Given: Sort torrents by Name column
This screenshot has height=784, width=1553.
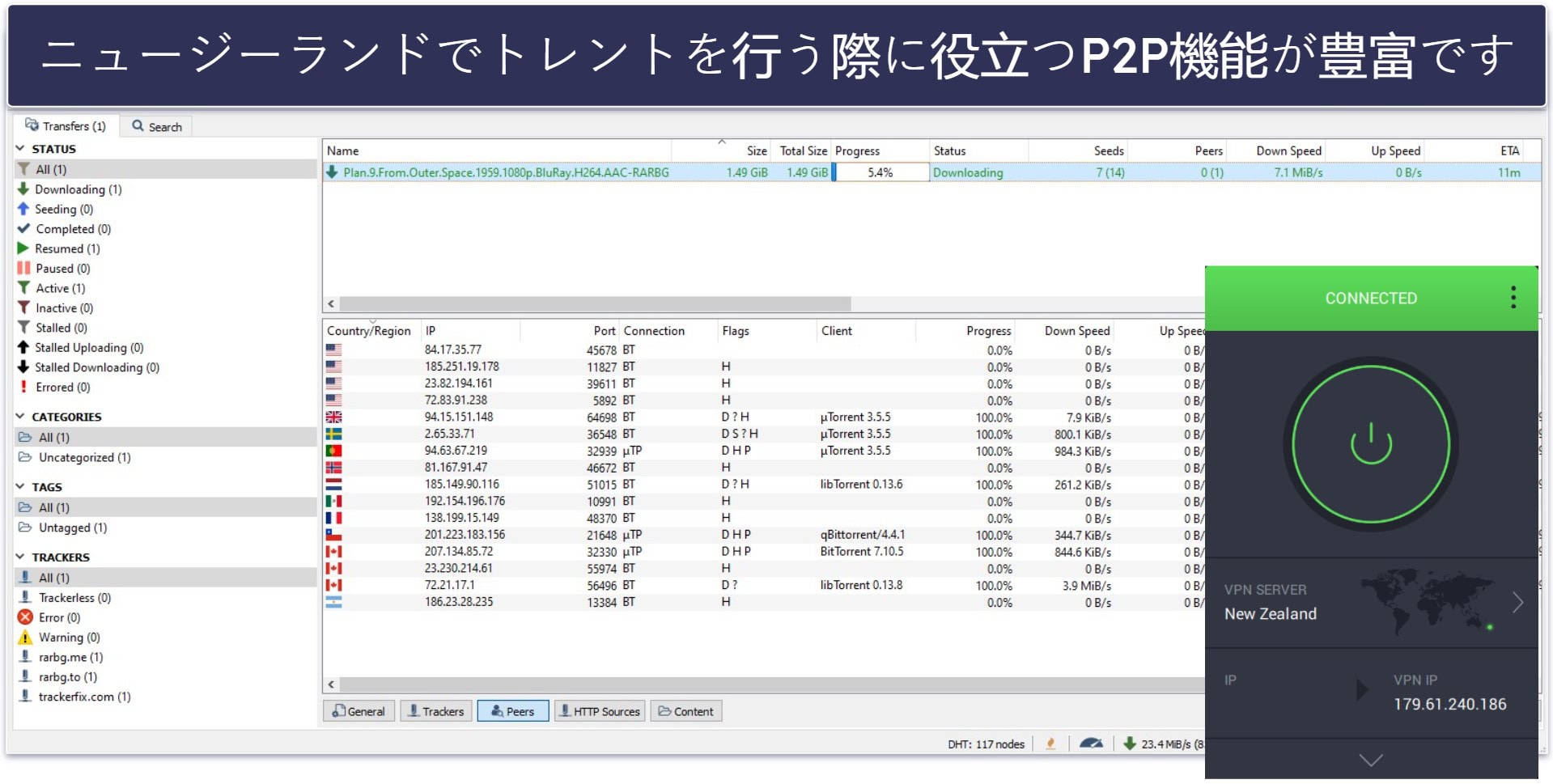Looking at the screenshot, I should (497, 150).
